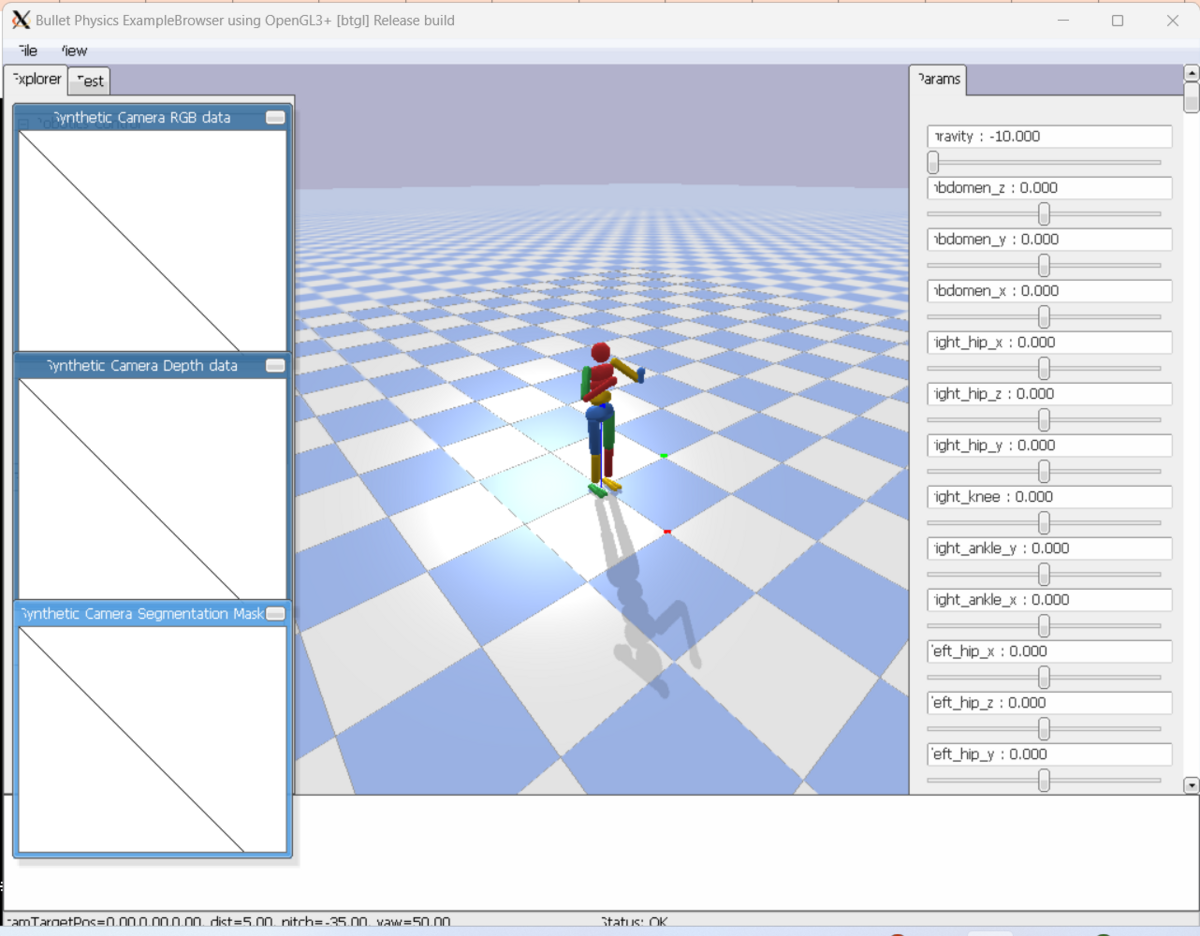Open the View menu

click(x=74, y=50)
